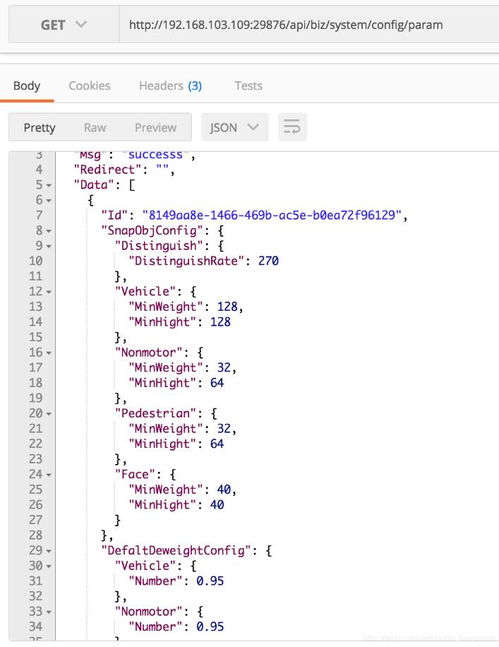The image size is (499, 647).
Task: Open the Tests tab
Action: coord(248,86)
